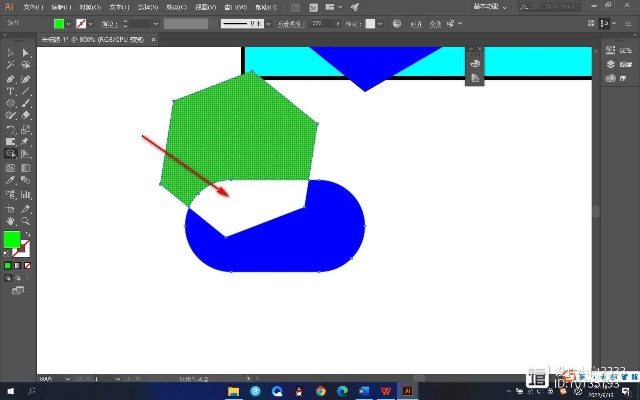
Task: Set paint mode to None
Action: (27, 266)
